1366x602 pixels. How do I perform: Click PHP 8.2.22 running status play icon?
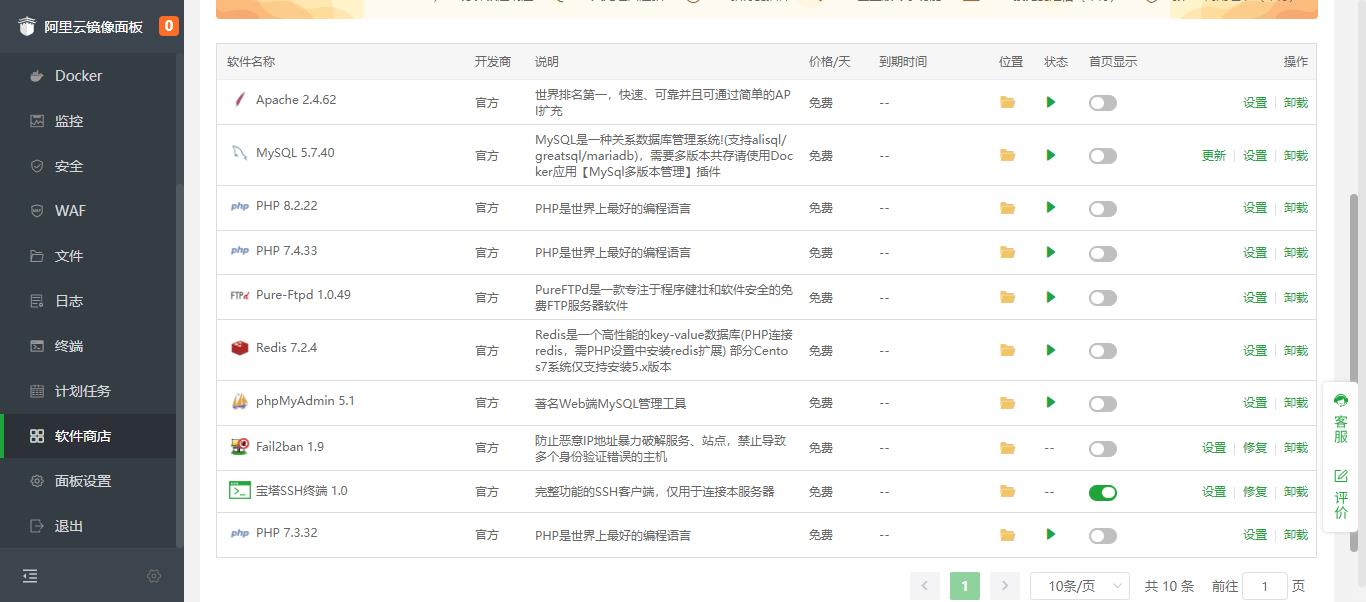[x=1050, y=207]
